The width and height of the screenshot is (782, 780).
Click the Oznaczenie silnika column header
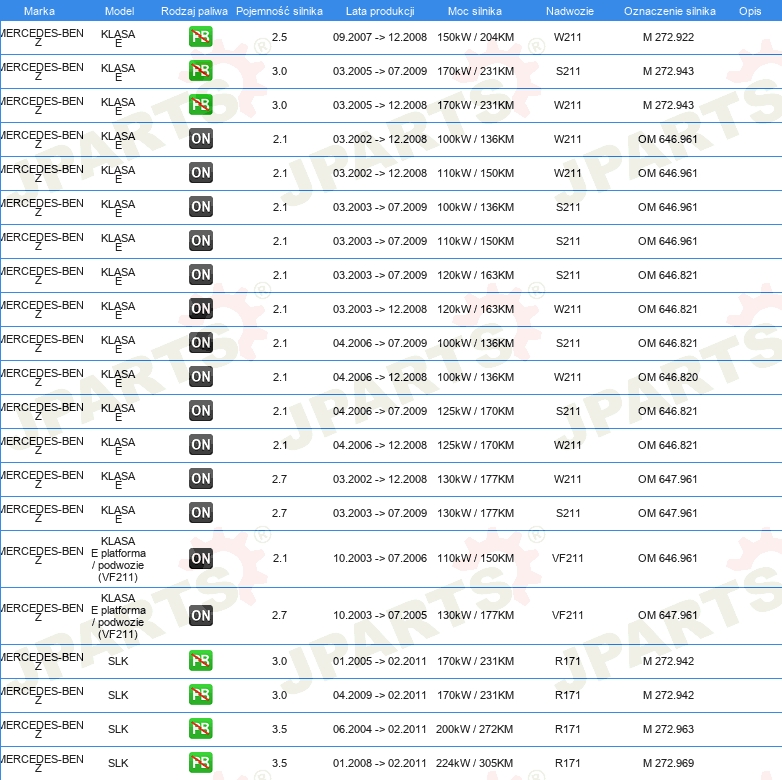669,11
